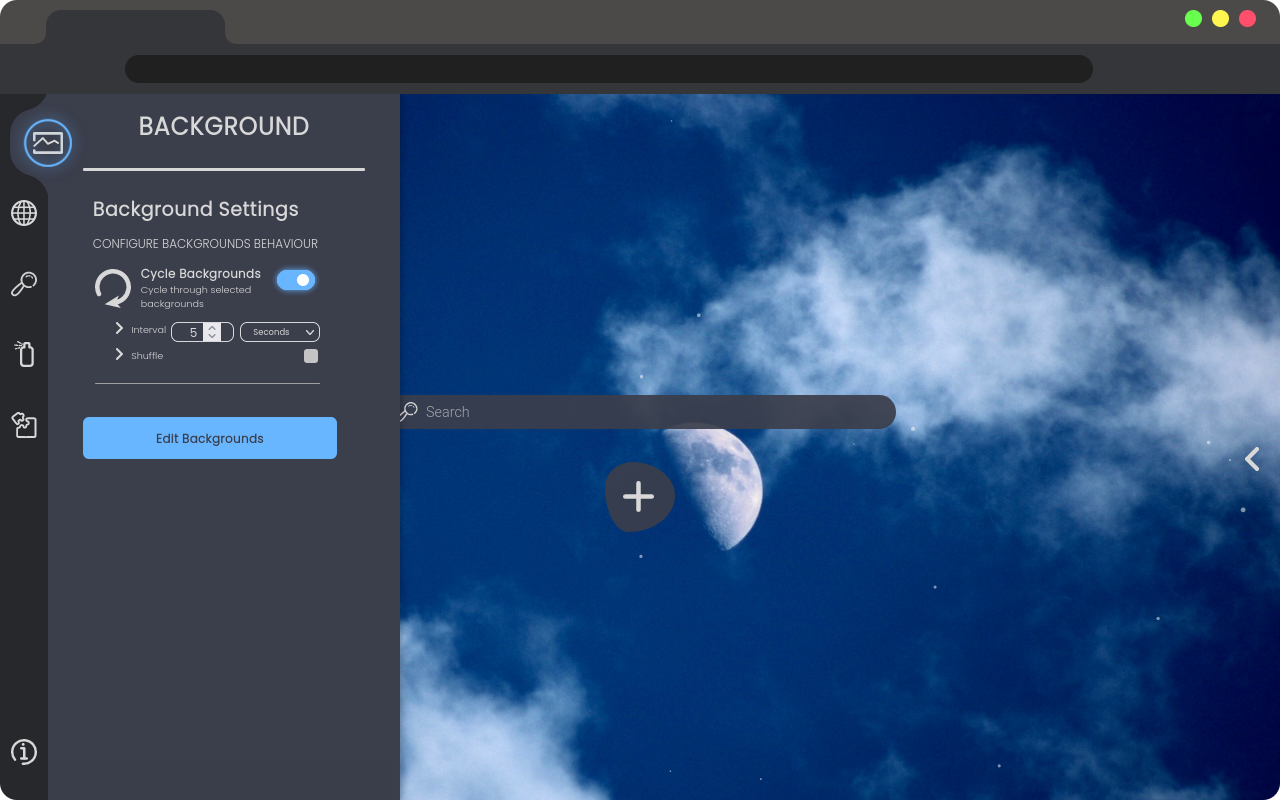Image resolution: width=1280 pixels, height=800 pixels.
Task: Select the browser tab at top
Action: [x=135, y=27]
